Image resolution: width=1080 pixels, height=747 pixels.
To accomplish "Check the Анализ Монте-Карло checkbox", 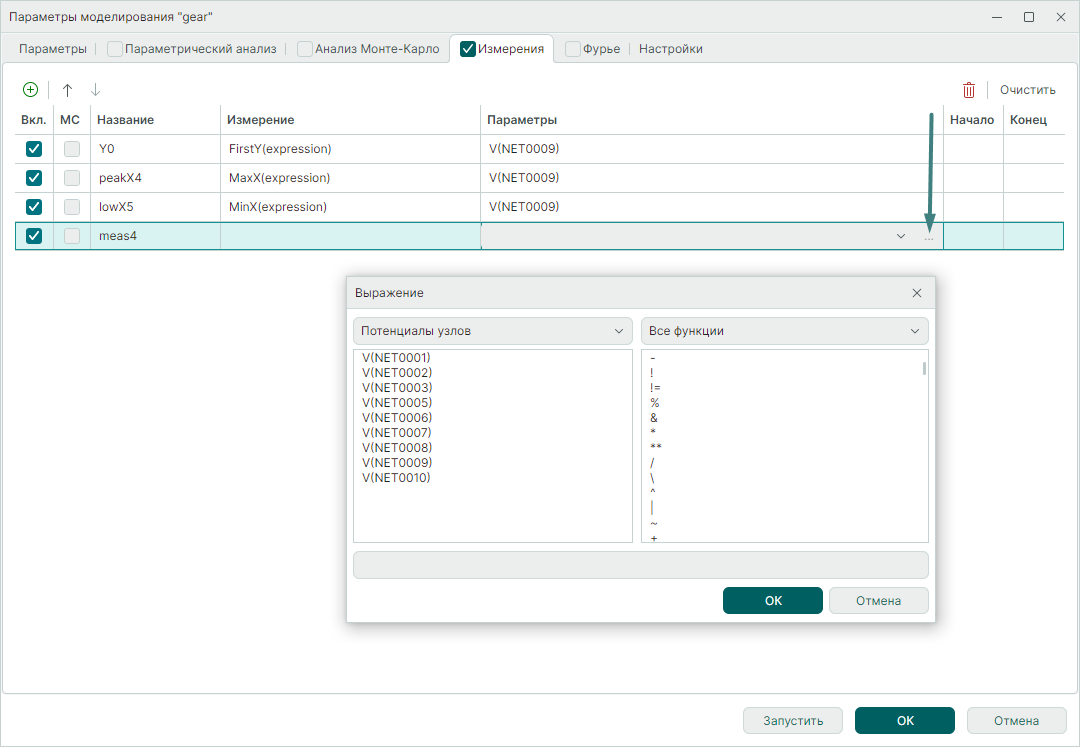I will 305,49.
